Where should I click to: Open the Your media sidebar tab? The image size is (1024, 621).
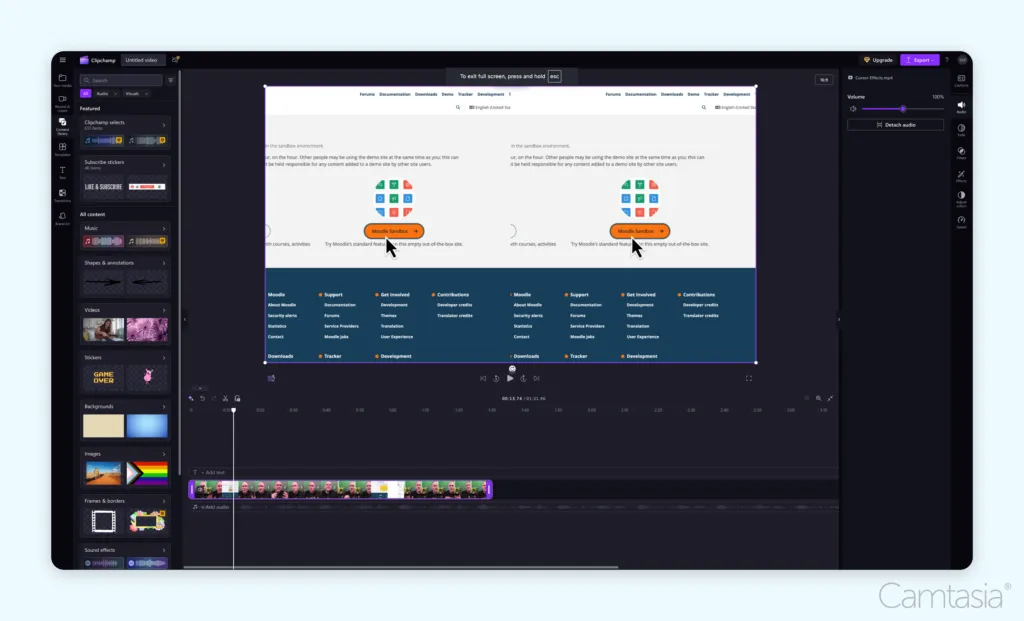click(63, 80)
